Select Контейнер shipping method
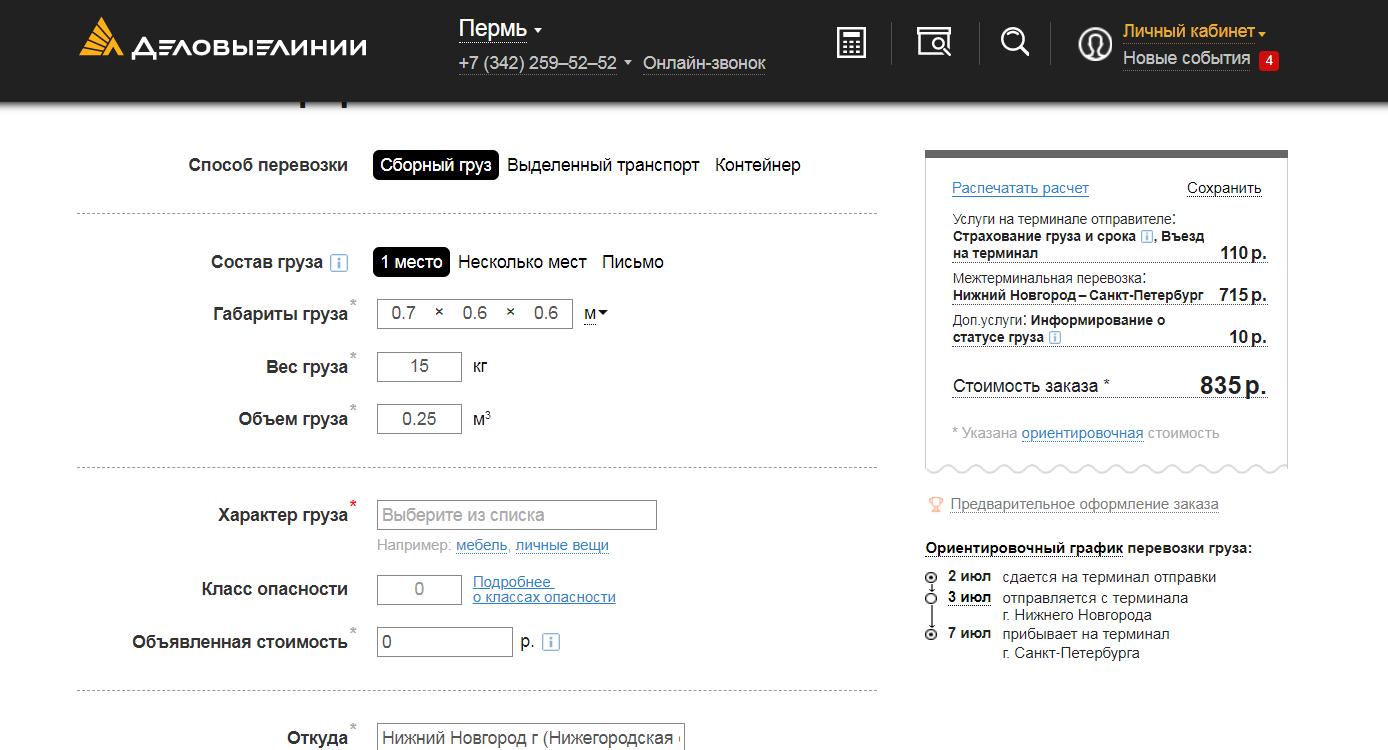This screenshot has width=1388, height=750. 757,165
